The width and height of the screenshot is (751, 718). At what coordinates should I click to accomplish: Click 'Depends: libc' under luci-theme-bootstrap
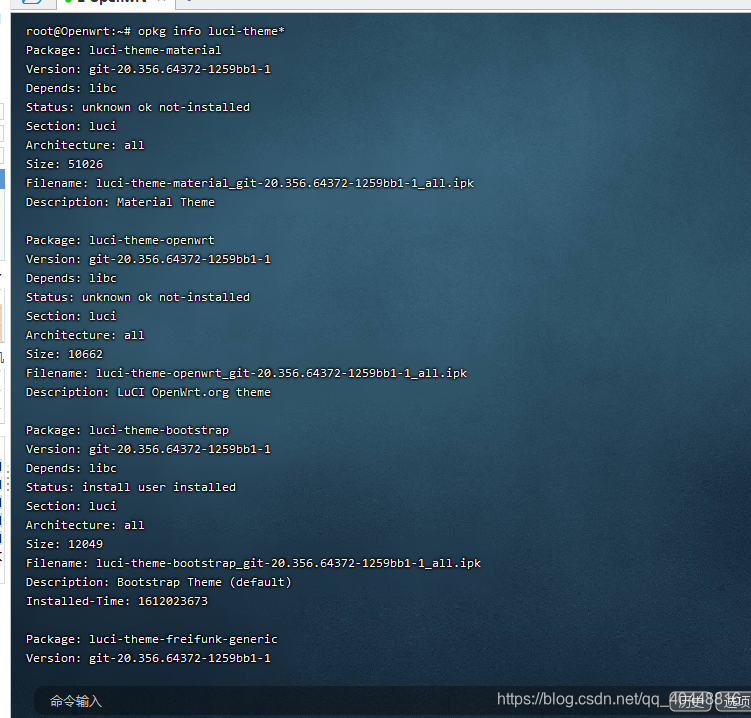[71, 468]
